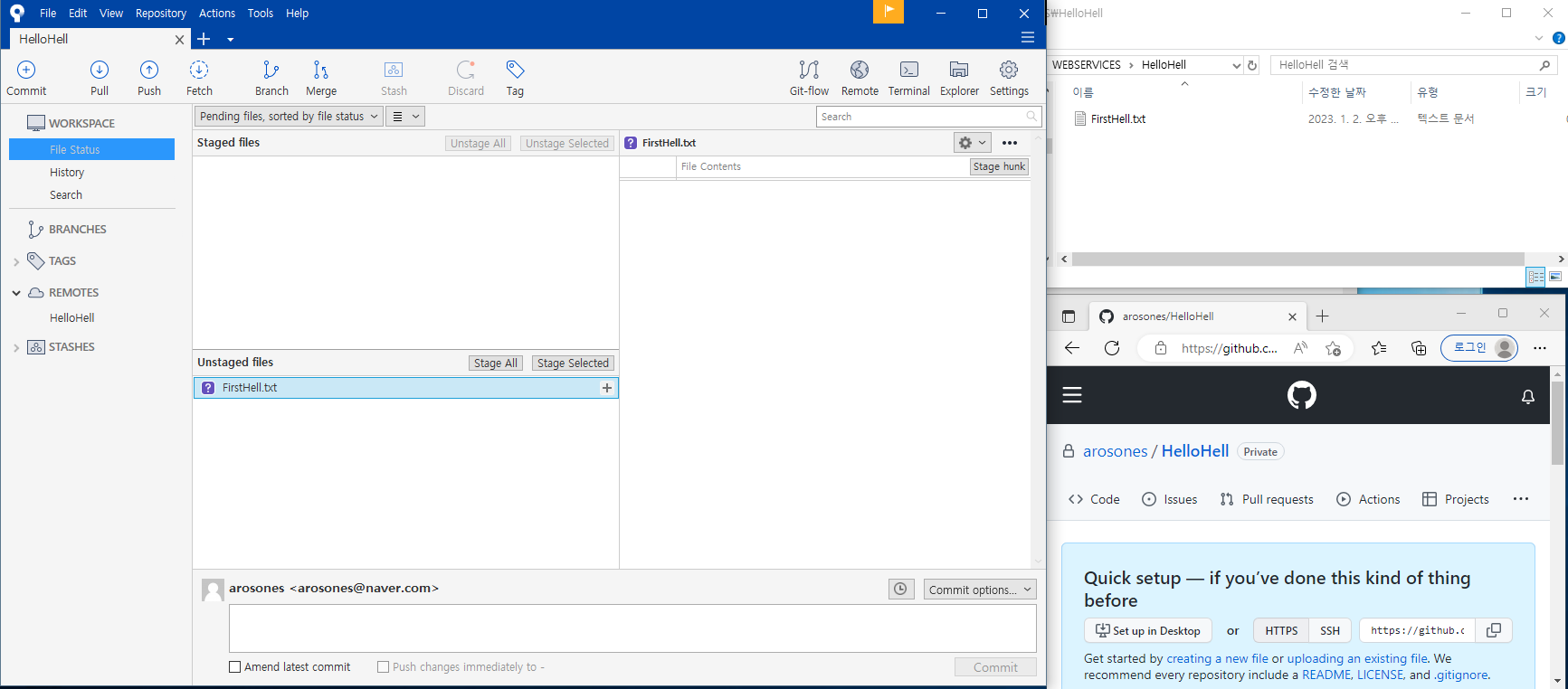This screenshot has height=689, width=1568.
Task: Open the pending files sort dropdown
Action: click(289, 117)
